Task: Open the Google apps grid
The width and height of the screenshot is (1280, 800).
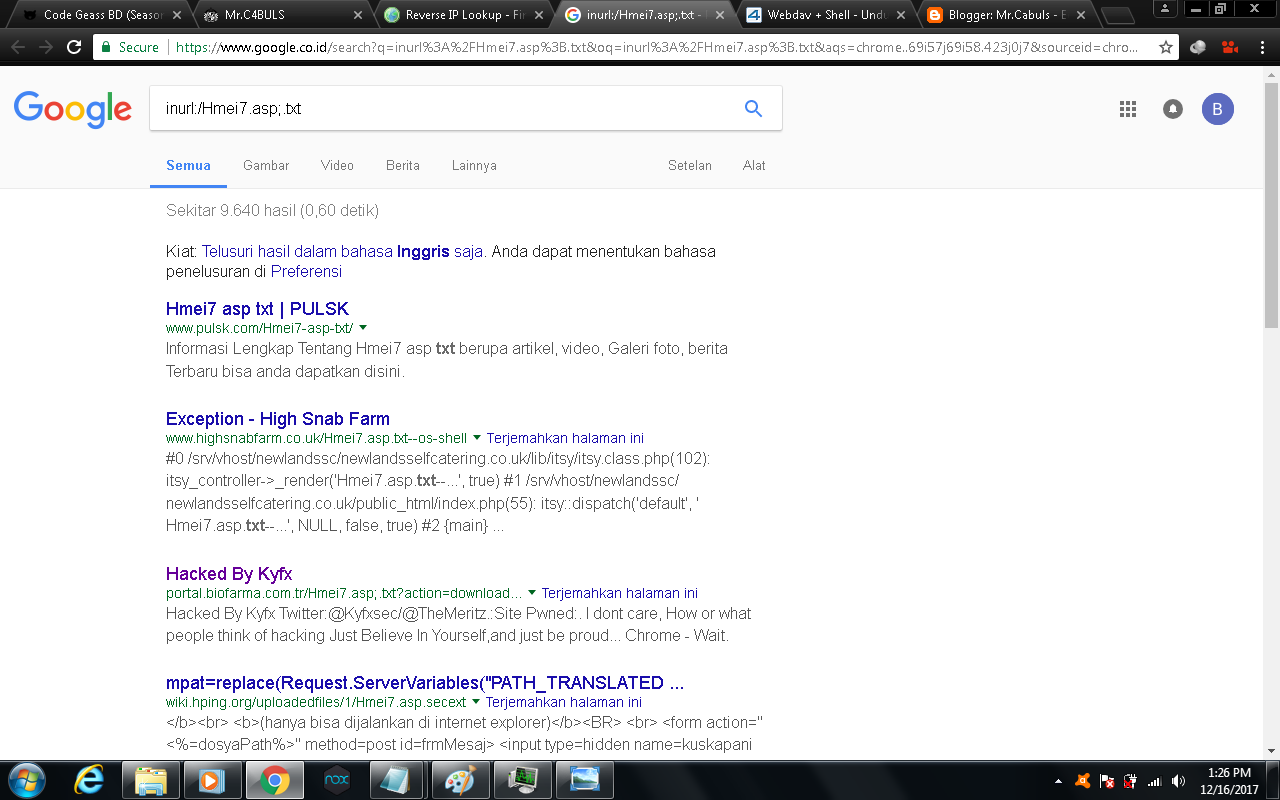Action: pyautogui.click(x=1128, y=109)
